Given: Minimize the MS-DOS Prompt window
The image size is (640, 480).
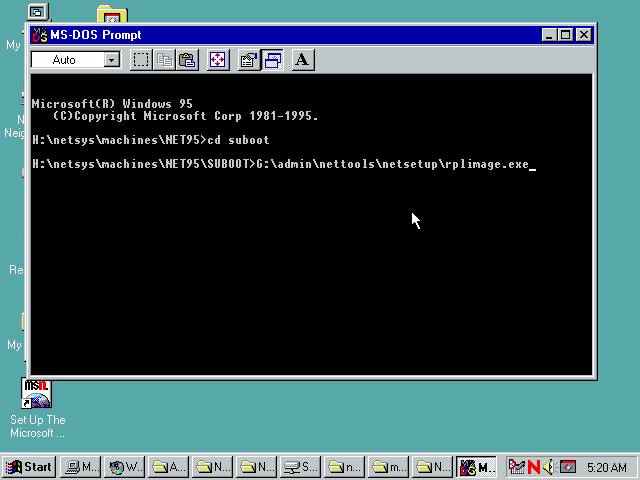Looking at the screenshot, I should [549, 35].
